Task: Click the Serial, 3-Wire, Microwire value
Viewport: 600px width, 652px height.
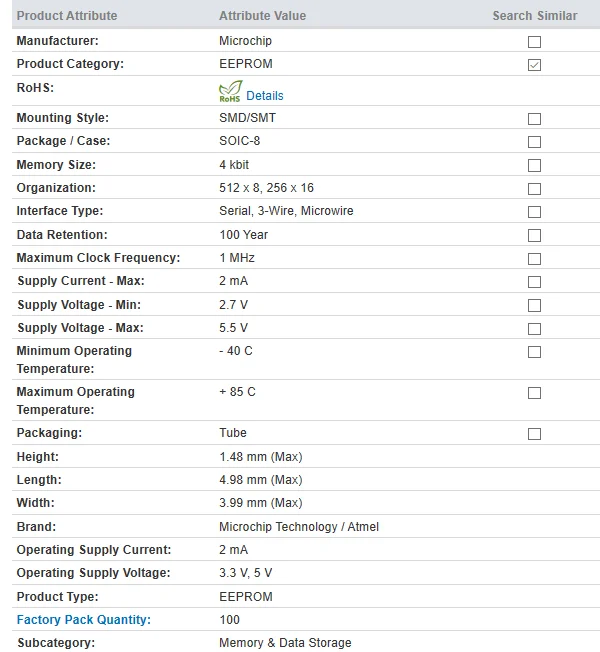Action: (286, 211)
